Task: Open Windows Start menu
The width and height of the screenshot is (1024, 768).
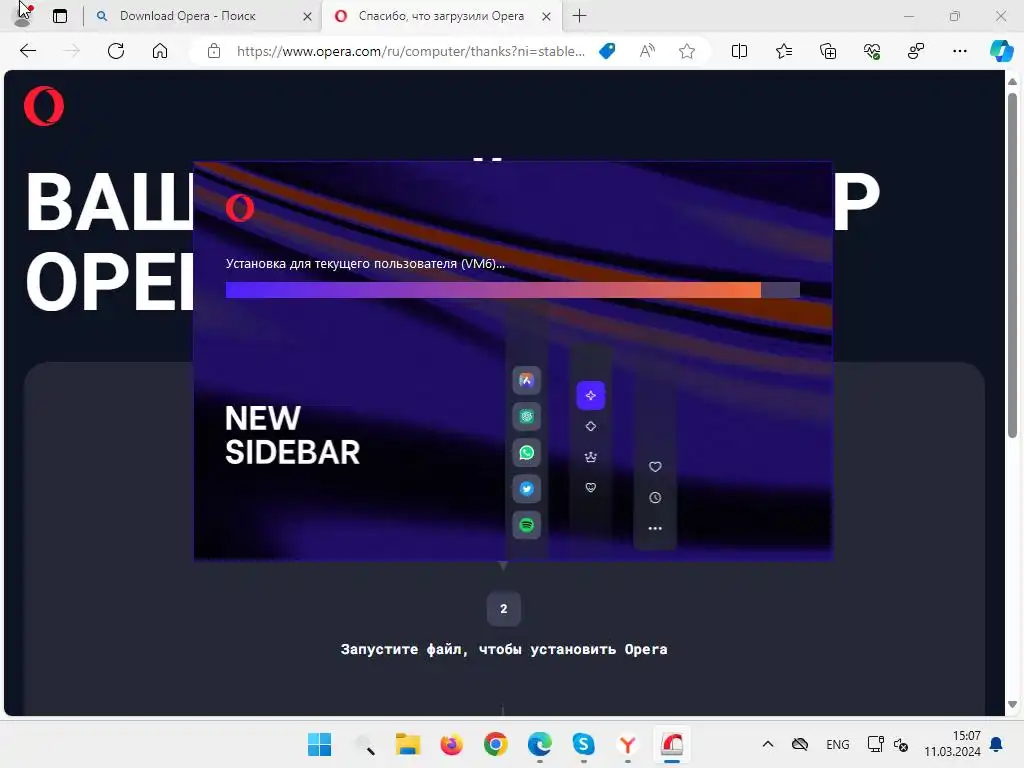Action: click(319, 744)
